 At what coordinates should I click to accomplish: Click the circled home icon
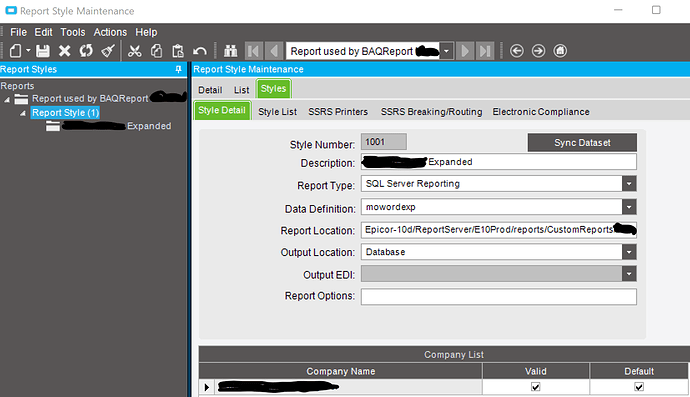click(560, 51)
